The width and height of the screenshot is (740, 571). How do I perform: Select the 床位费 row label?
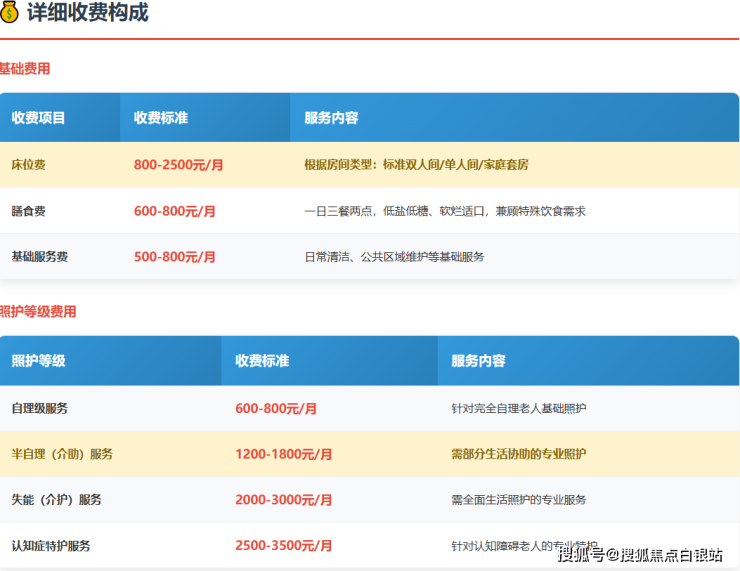[28, 165]
